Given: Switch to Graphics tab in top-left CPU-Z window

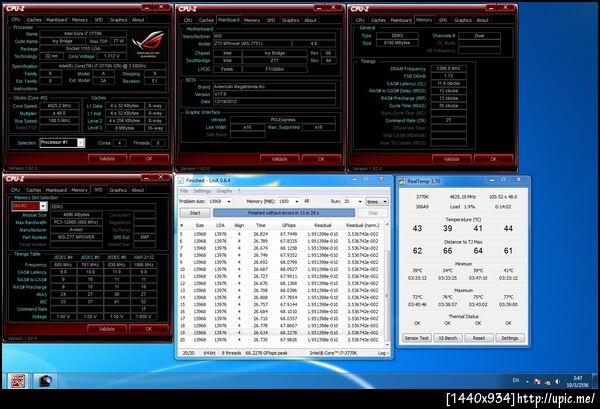Looking at the screenshot, I should coord(118,20).
